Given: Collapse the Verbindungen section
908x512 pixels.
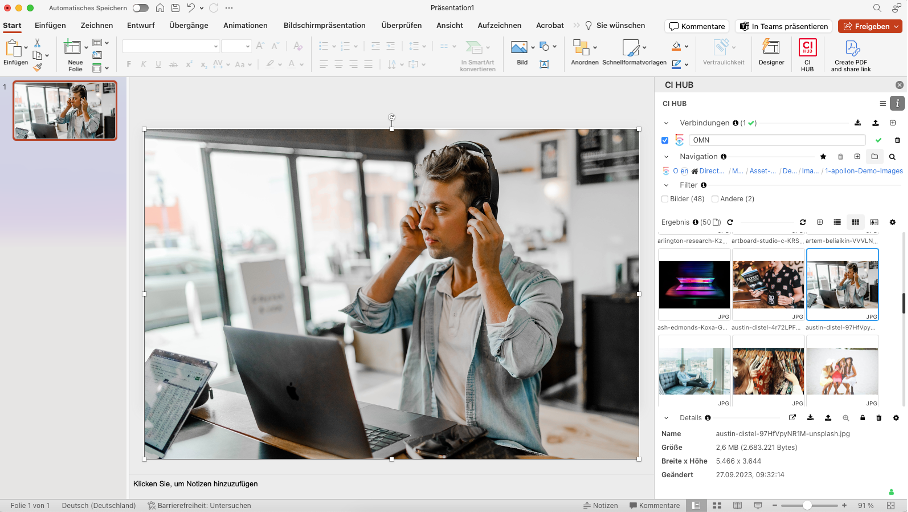Looking at the screenshot, I should click(666, 123).
